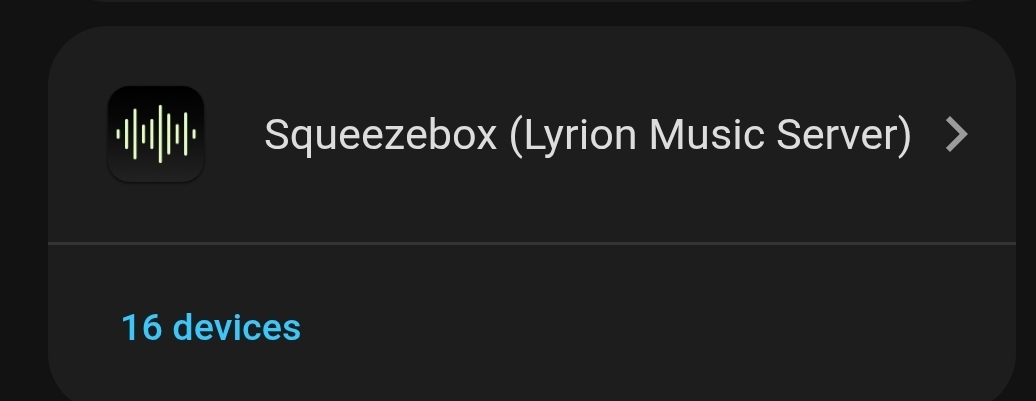This screenshot has height=401, width=1036.
Task: Click the empty area right of 16 devices
Action: tap(650, 327)
